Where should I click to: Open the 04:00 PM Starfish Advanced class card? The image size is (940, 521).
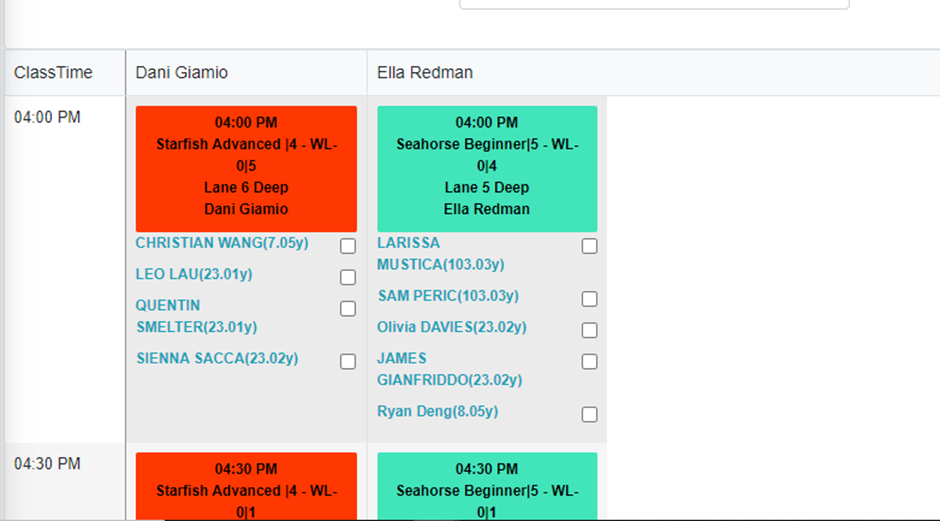coord(246,168)
